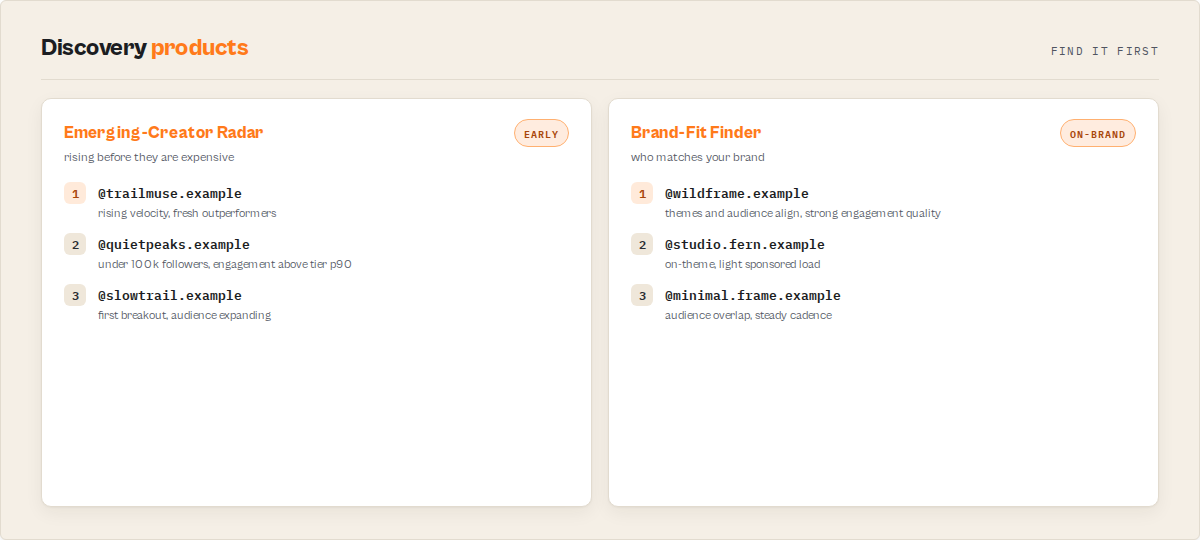Click the 'Discovery products' page heading
The width and height of the screenshot is (1200, 540).
click(145, 47)
